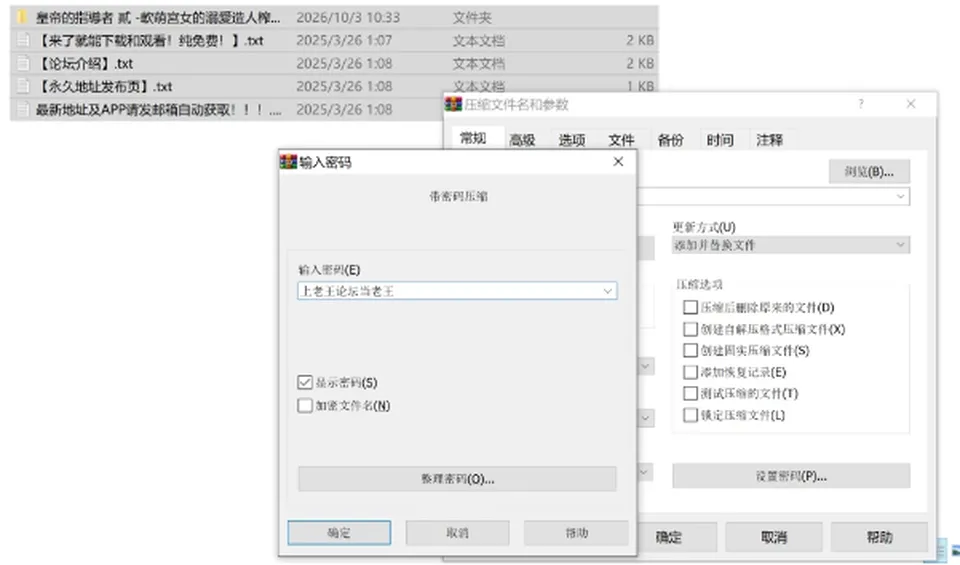Click text file icon beside 最新地址及APP请发邮箱自动获取
The height and width of the screenshot is (565, 960).
pos(23,110)
